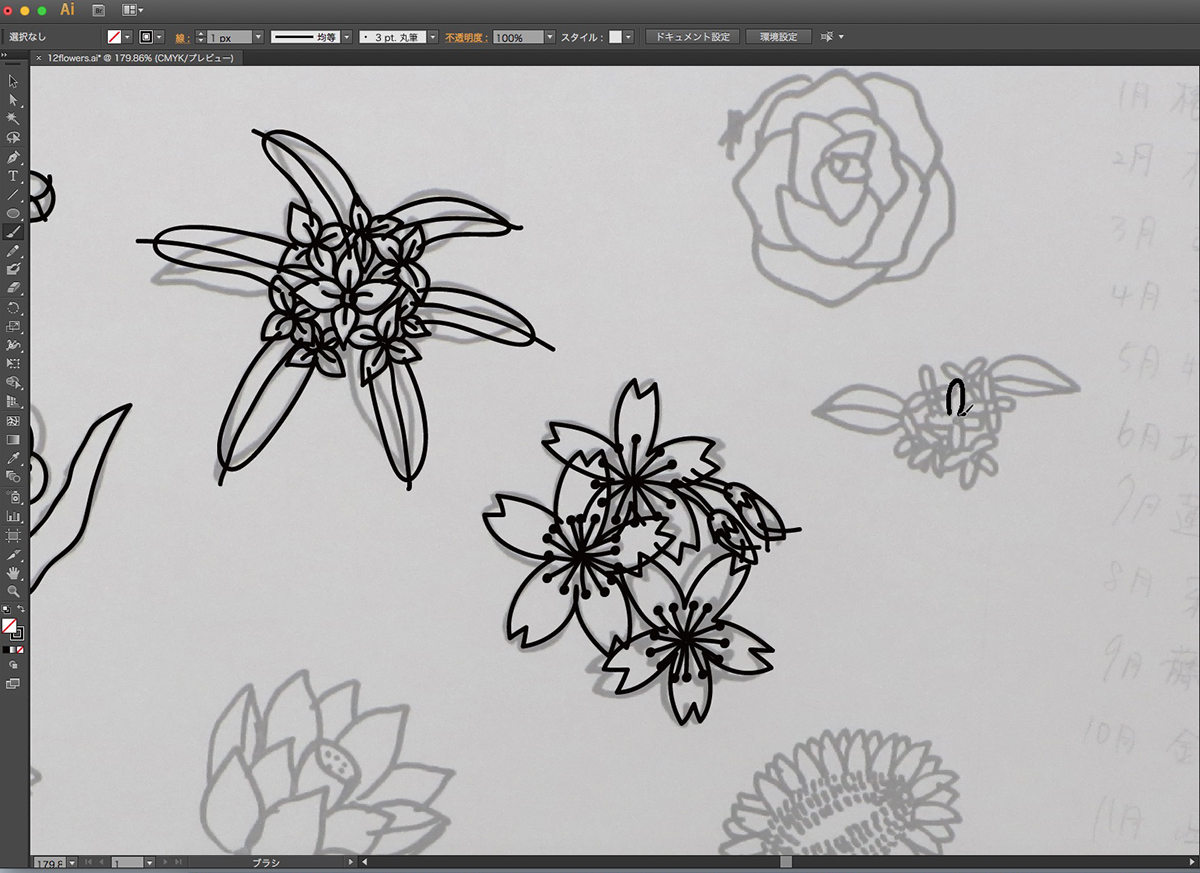Activate the Type tool
The image size is (1200, 873).
pyautogui.click(x=13, y=176)
